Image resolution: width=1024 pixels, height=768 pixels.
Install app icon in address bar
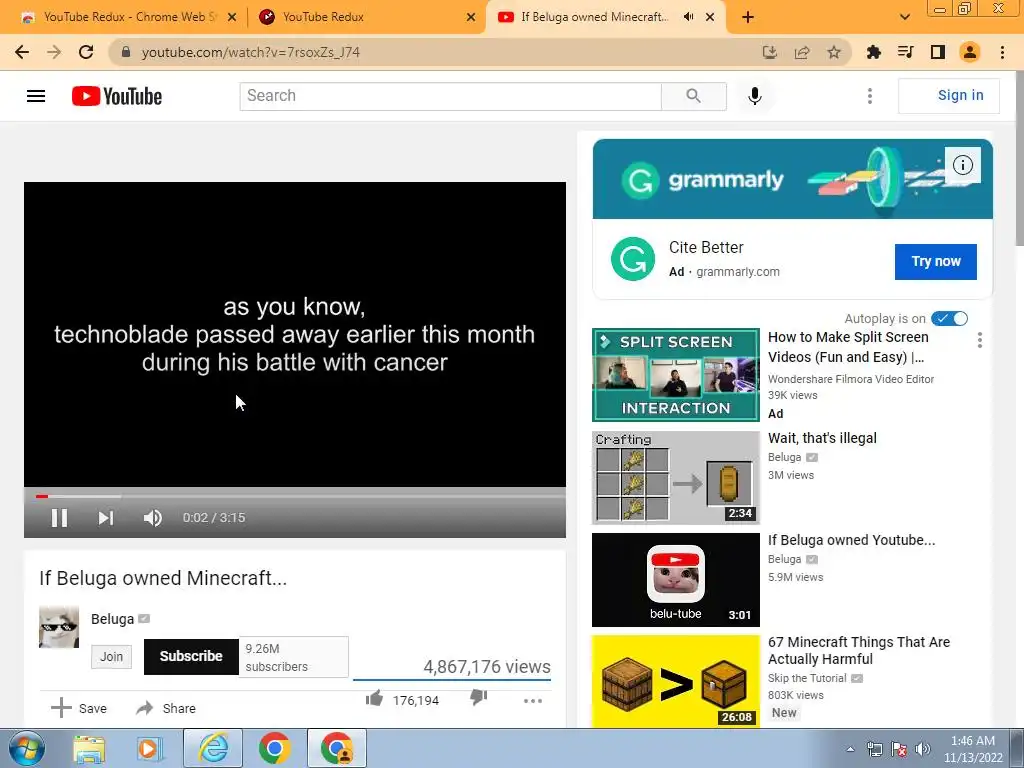770,52
